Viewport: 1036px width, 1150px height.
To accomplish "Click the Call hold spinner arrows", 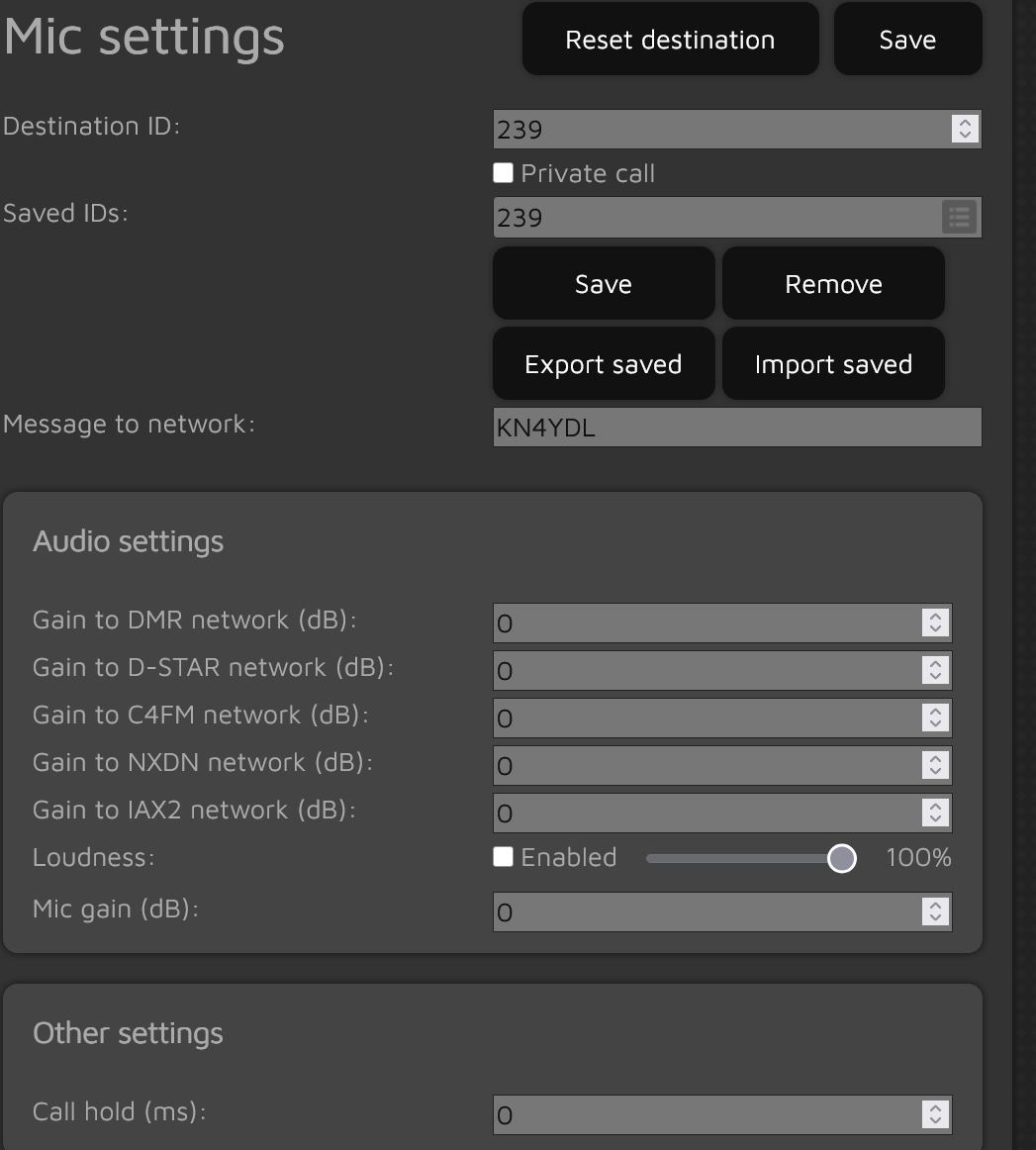I will 934,1114.
